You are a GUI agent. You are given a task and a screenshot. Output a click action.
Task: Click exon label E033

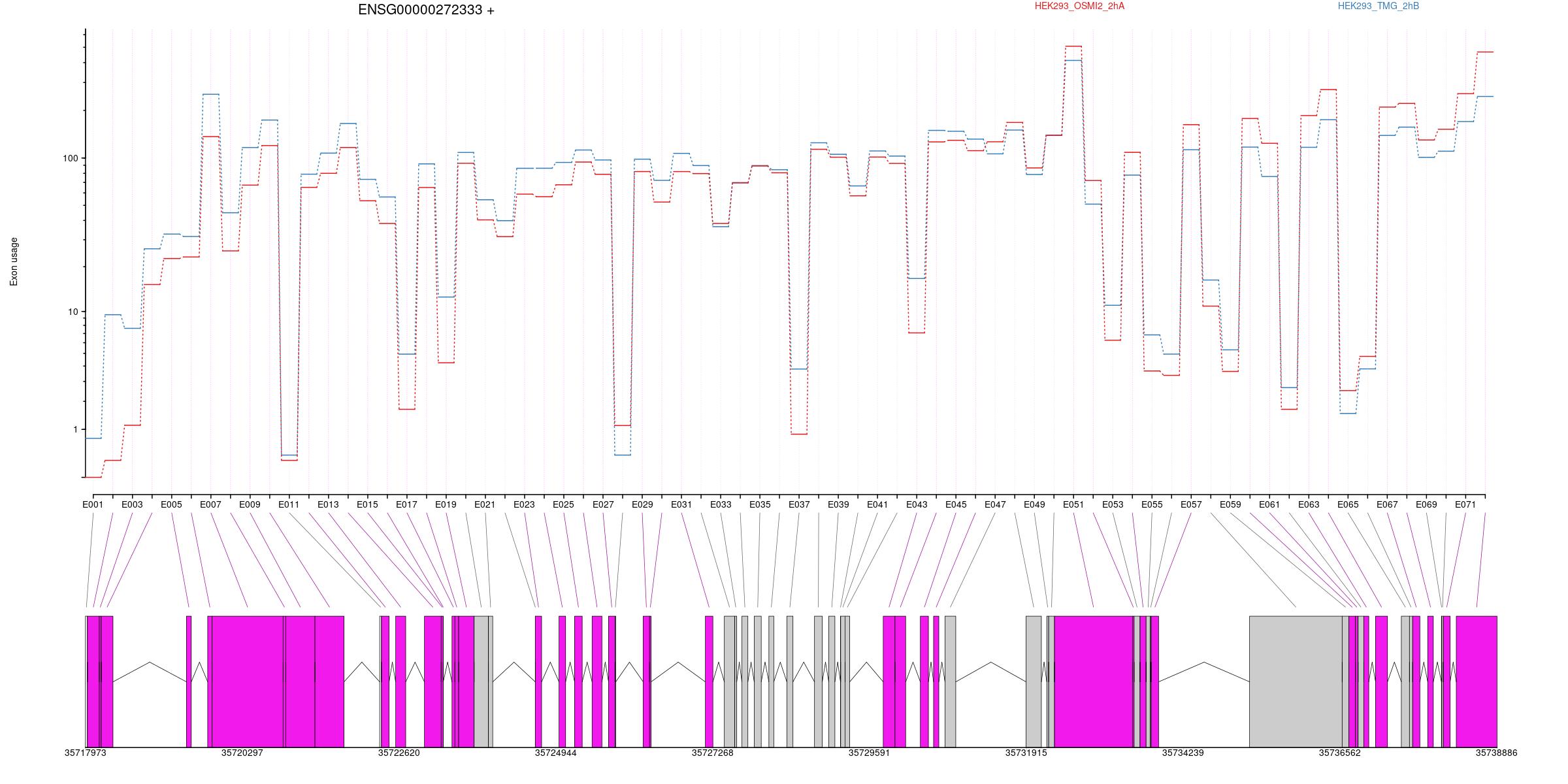tap(721, 504)
